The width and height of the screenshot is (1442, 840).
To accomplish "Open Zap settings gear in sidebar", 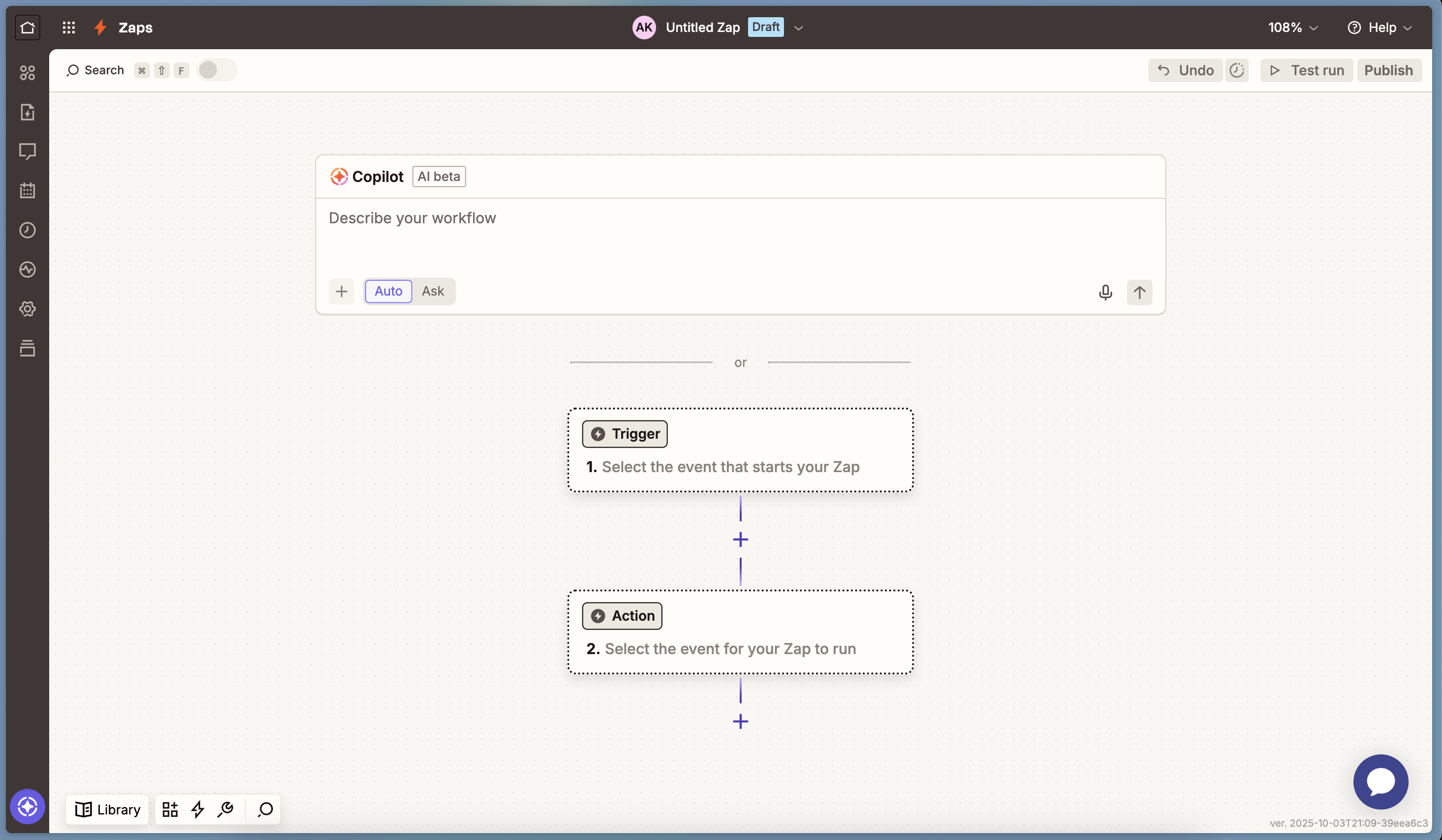I will (x=28, y=309).
